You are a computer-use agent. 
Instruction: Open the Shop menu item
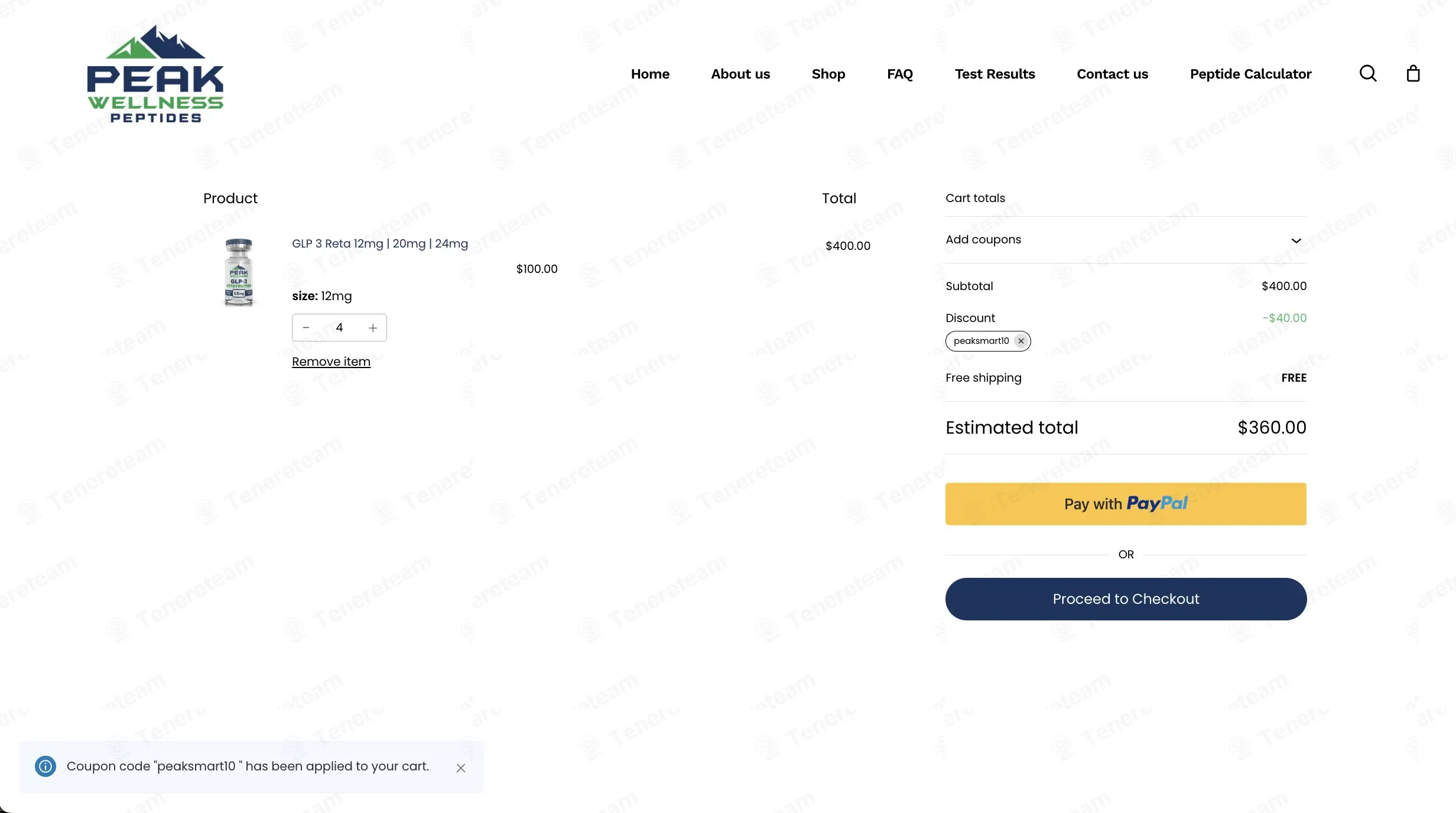point(828,74)
